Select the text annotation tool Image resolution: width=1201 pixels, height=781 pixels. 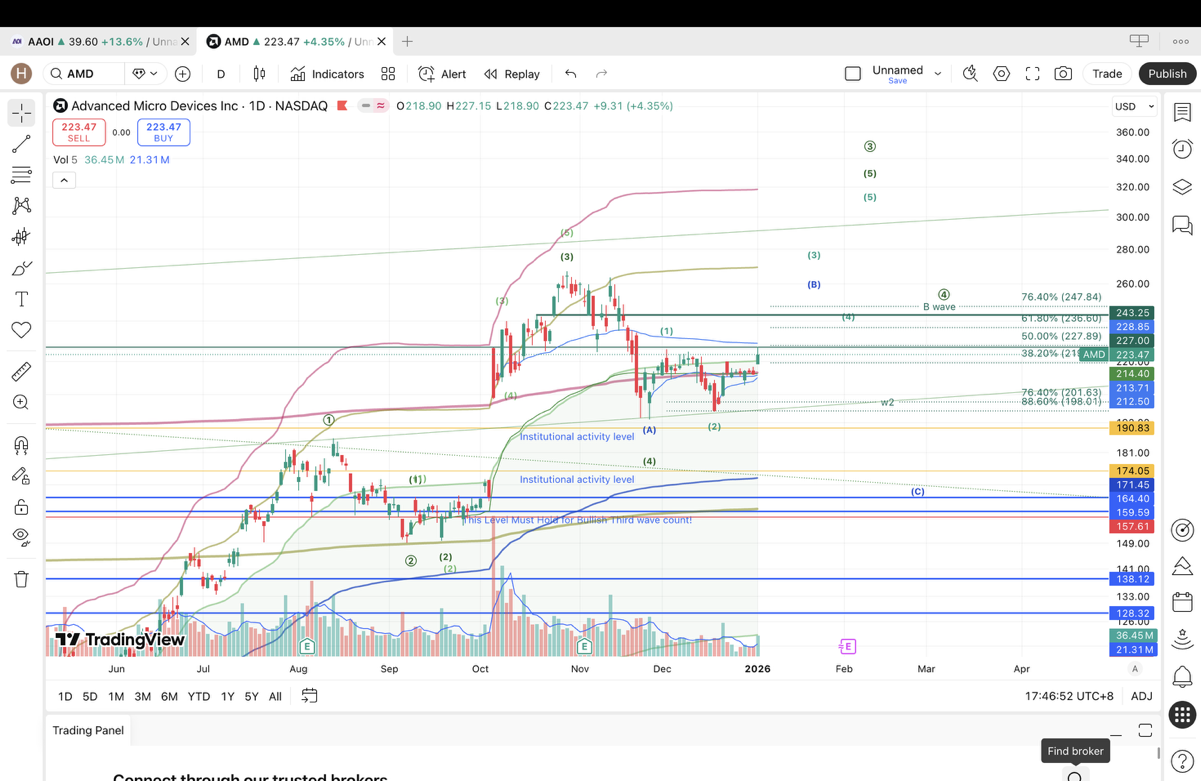[21, 299]
